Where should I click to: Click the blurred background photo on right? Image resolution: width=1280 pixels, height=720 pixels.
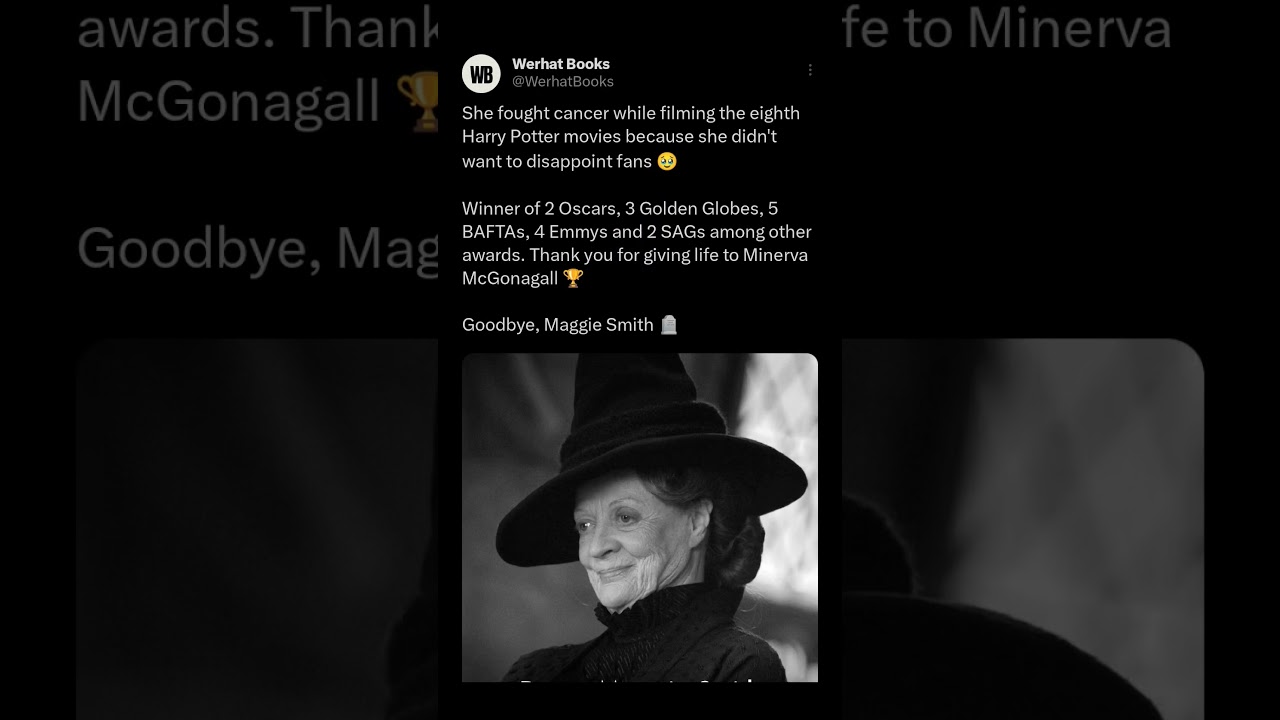(1022, 529)
